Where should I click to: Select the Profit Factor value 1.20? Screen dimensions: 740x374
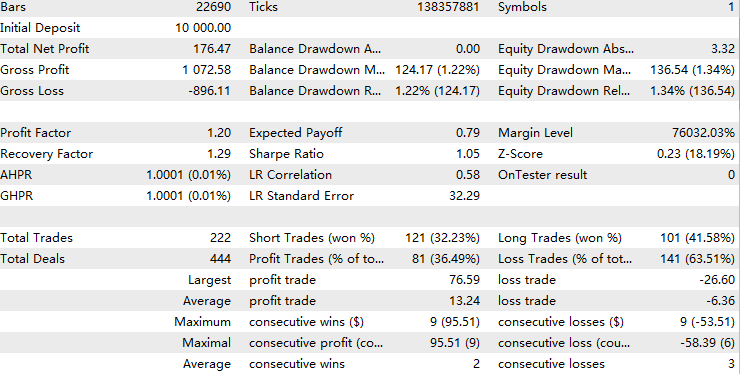point(219,133)
